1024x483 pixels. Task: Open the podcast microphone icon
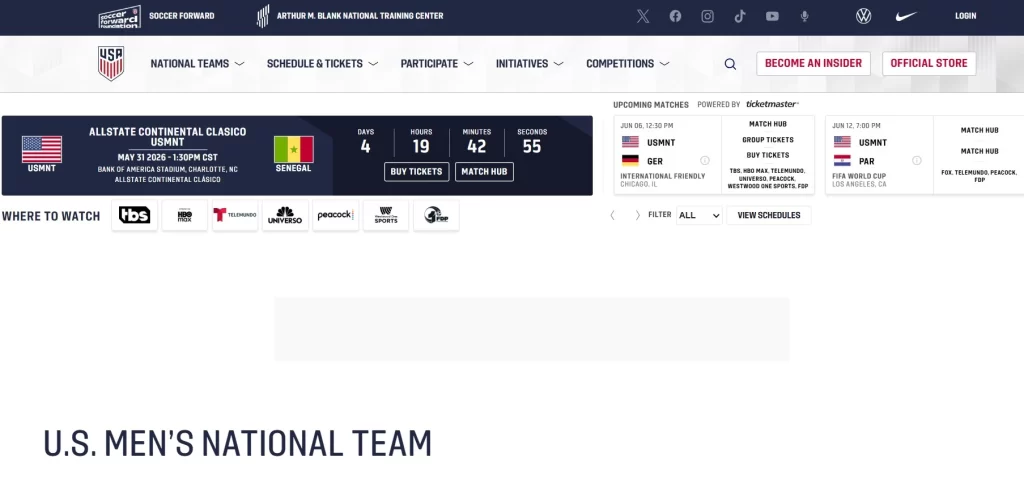[805, 16]
